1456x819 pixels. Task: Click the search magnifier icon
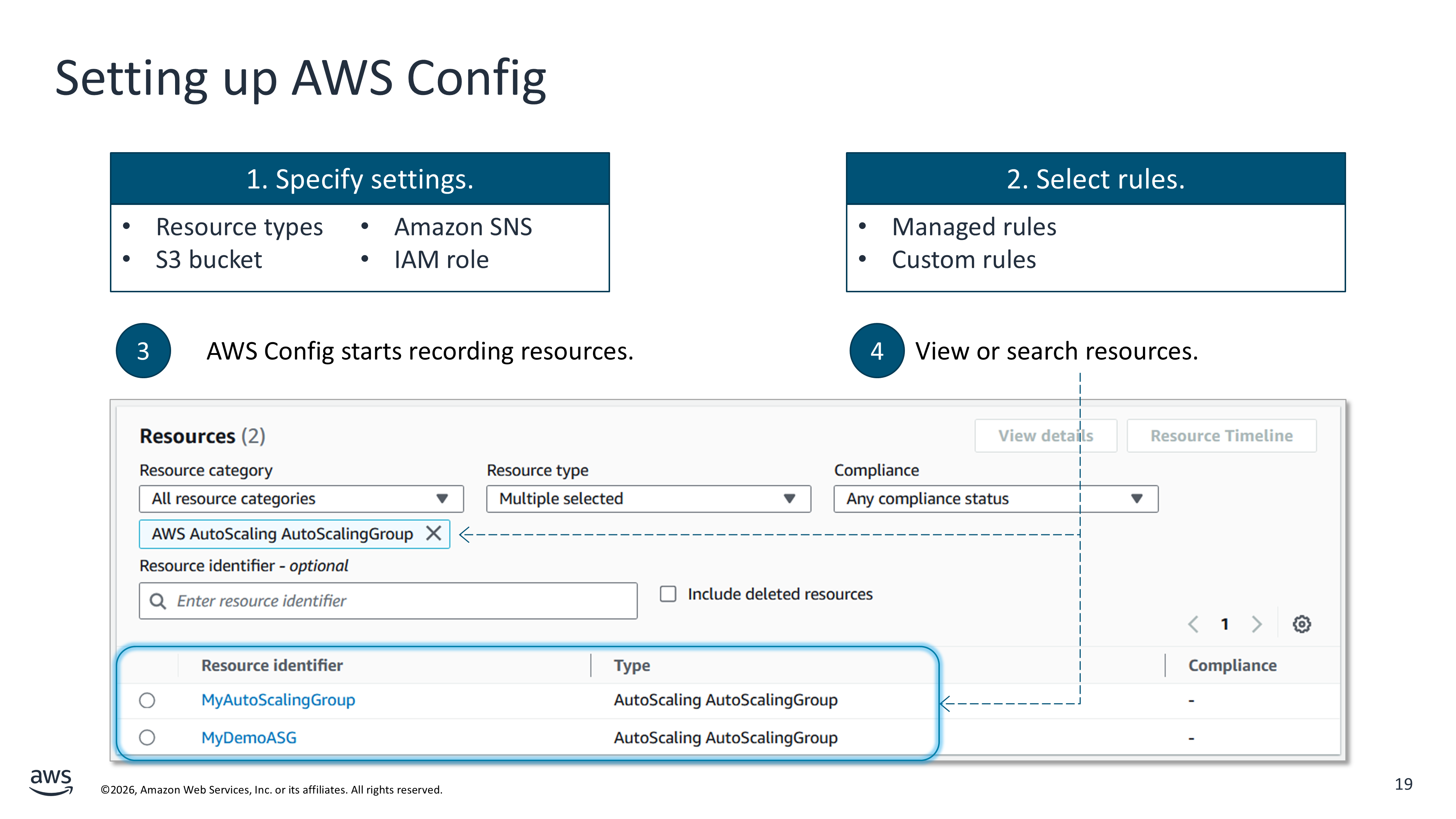158,601
